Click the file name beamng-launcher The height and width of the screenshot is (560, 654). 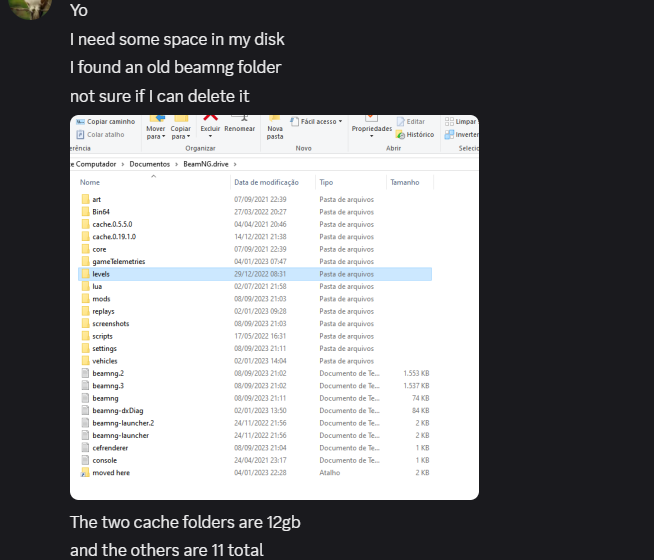[x=121, y=435]
